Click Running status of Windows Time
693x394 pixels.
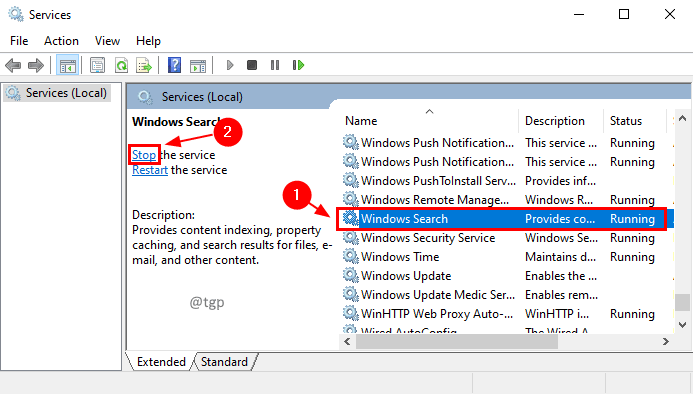point(632,256)
